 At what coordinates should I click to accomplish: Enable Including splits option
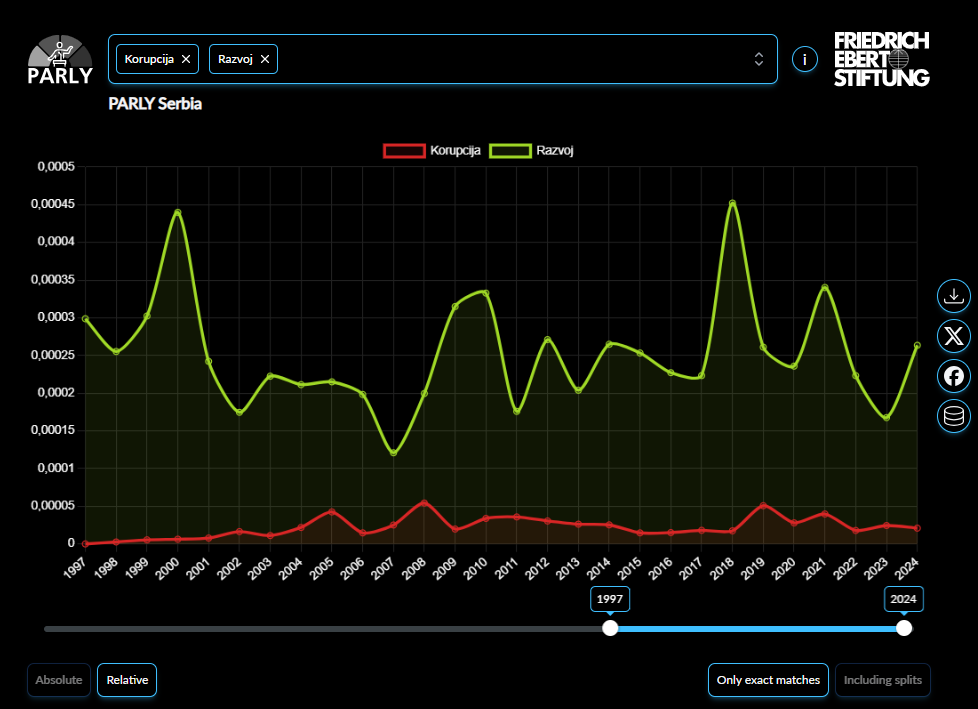click(x=883, y=680)
